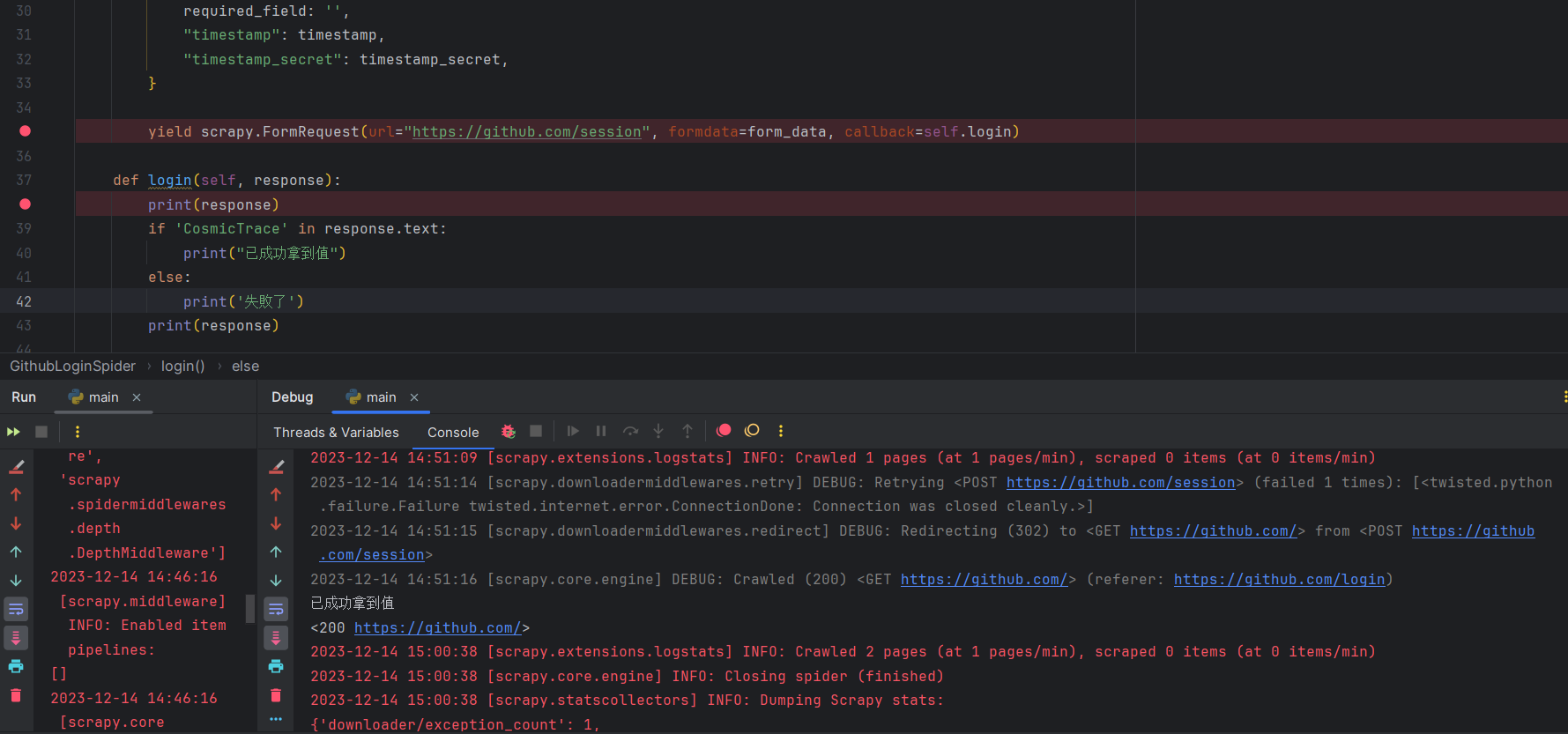Click the Step Out debugger button
The width and height of the screenshot is (1568, 734).
(687, 431)
